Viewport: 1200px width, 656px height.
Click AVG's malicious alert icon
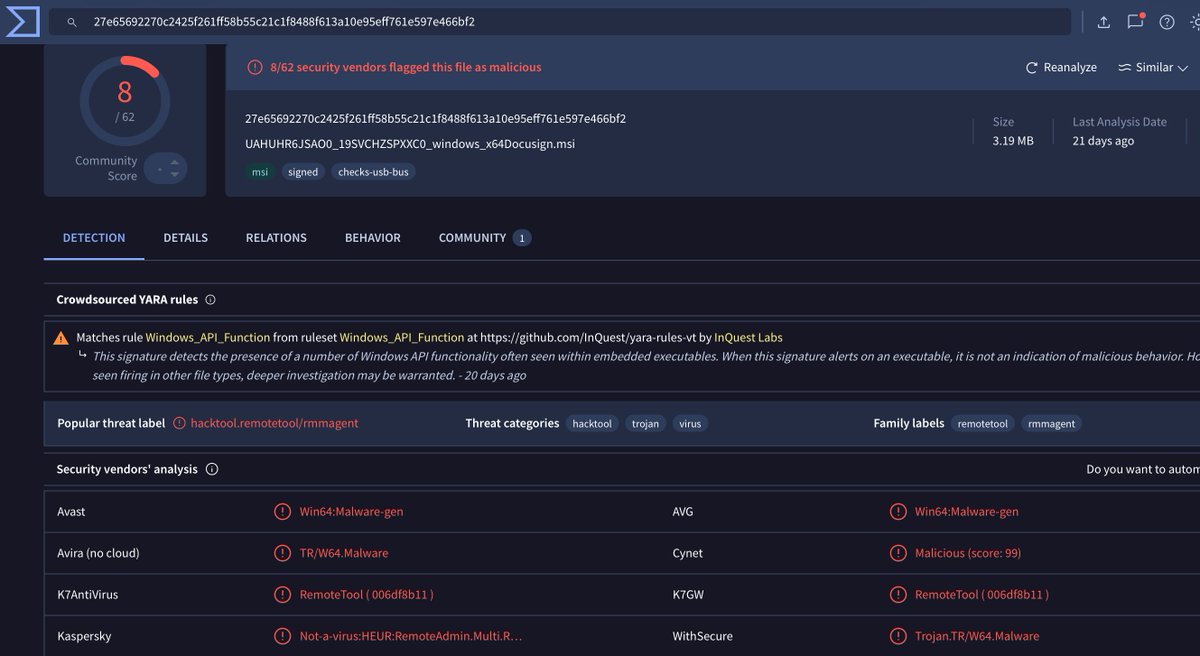898,512
